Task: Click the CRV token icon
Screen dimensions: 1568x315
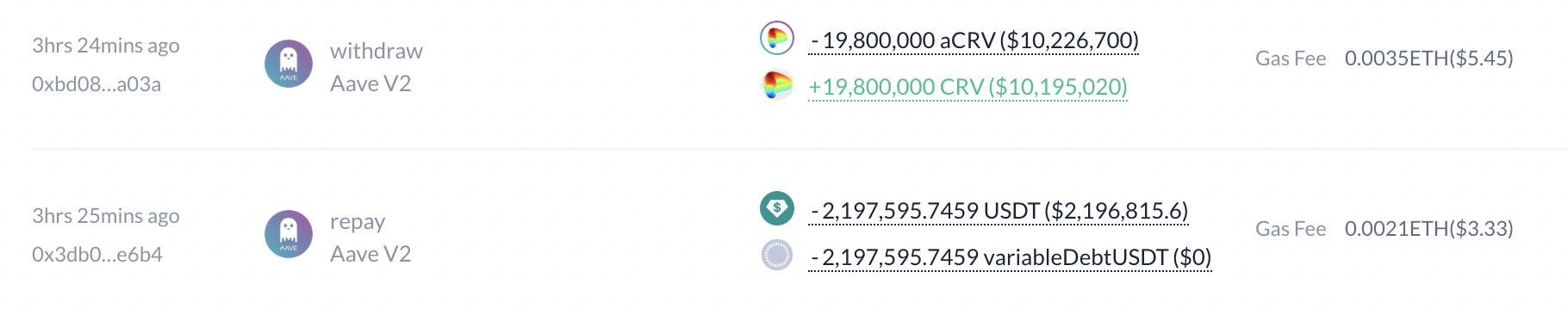Action: click(x=777, y=86)
